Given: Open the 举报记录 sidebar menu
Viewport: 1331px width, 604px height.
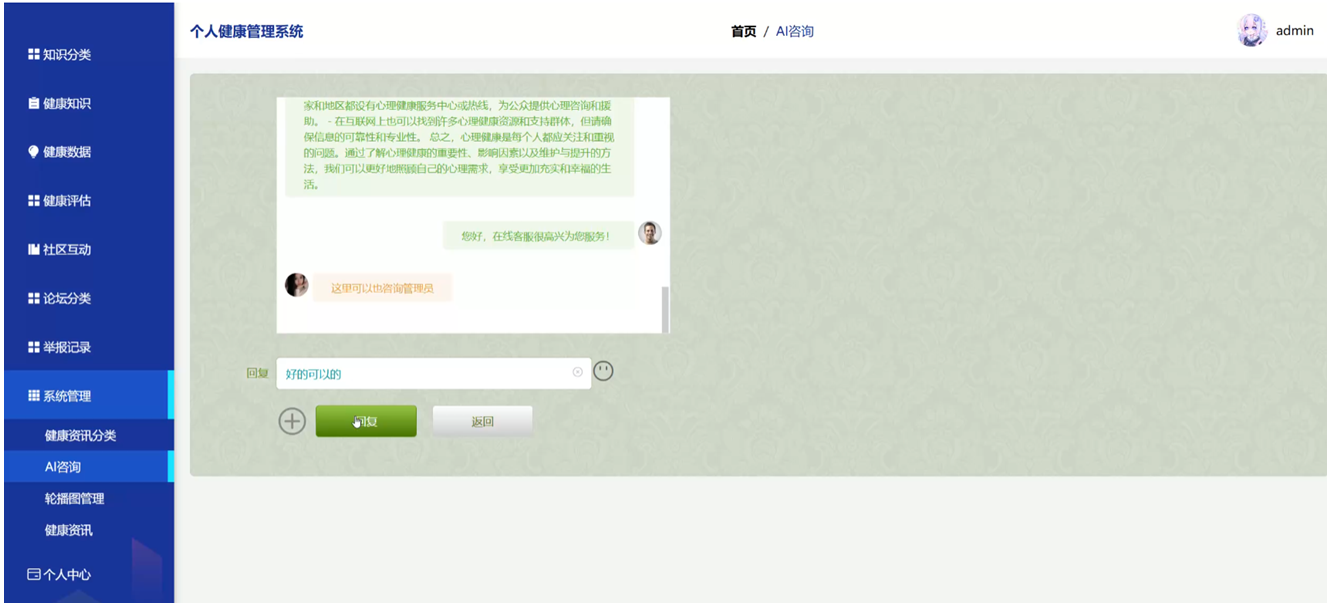Looking at the screenshot, I should [88, 348].
